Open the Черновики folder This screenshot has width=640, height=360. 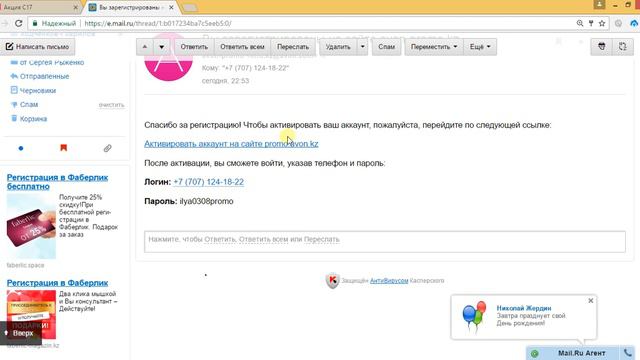pyautogui.click(x=38, y=90)
